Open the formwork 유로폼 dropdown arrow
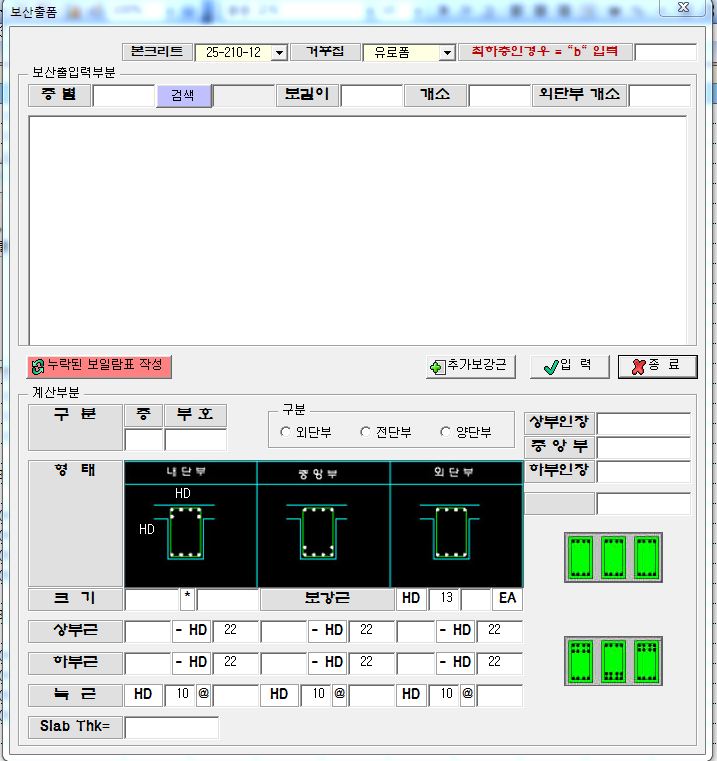This screenshot has height=761, width=717. tap(447, 52)
